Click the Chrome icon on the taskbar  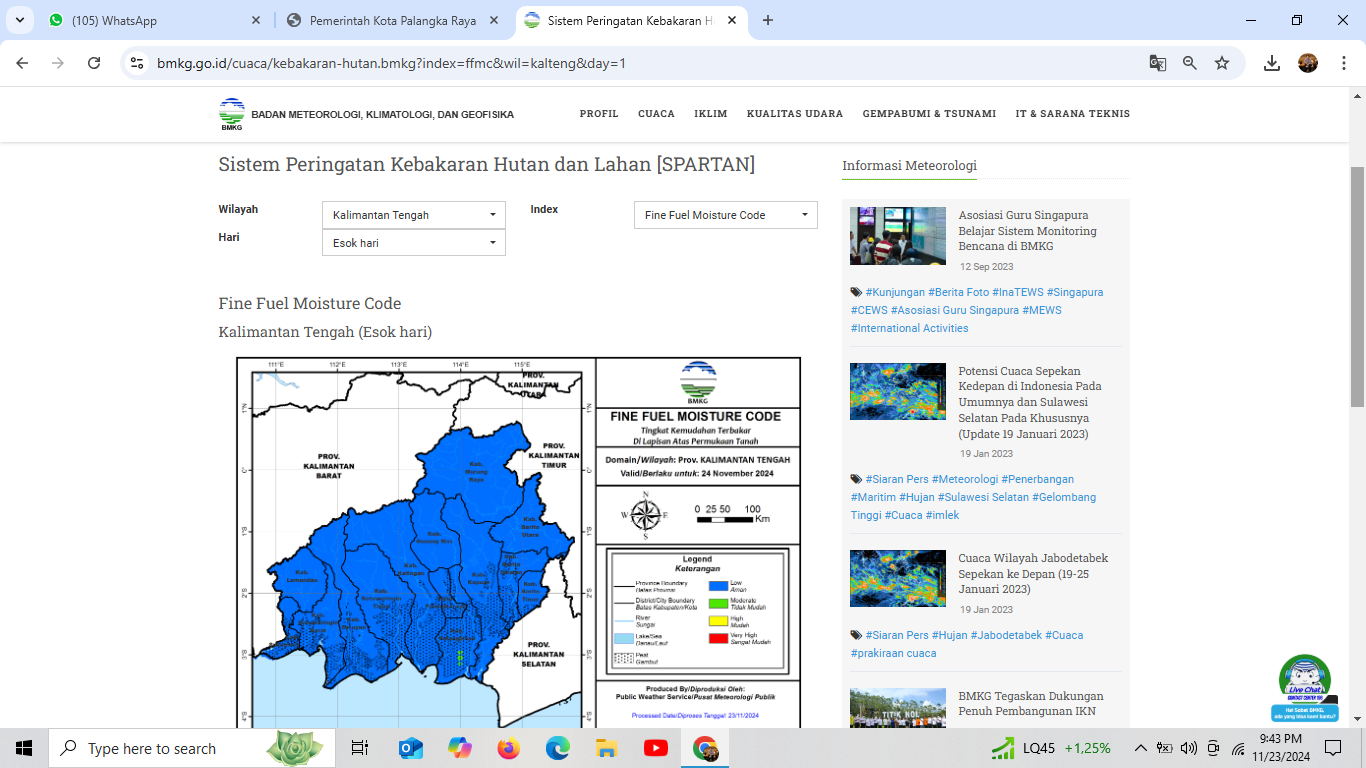pyautogui.click(x=706, y=748)
